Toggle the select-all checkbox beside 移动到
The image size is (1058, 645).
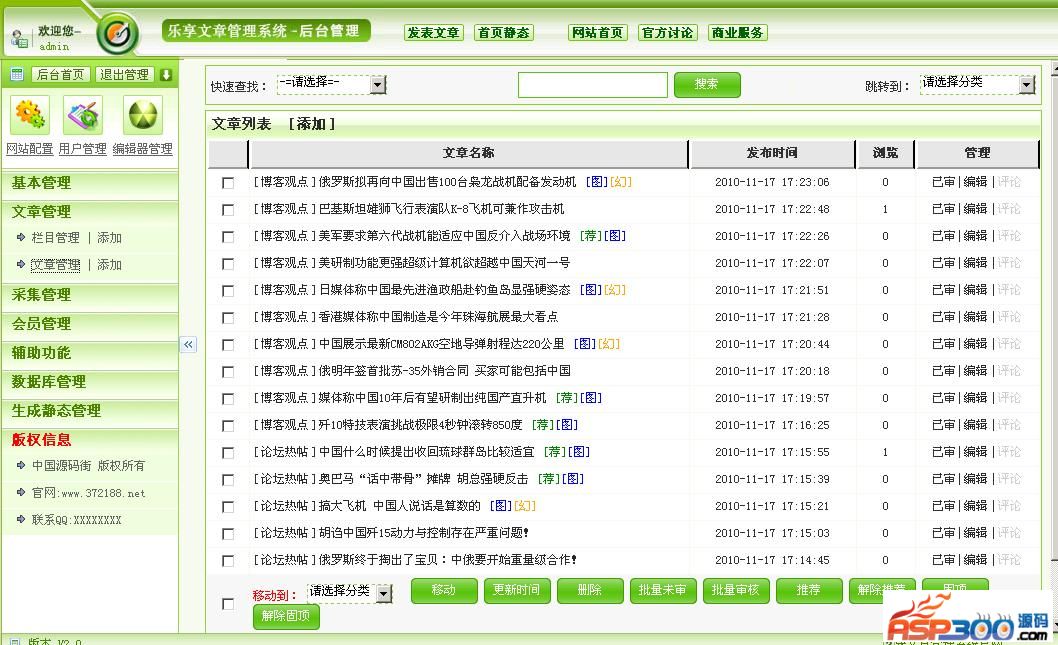click(228, 604)
